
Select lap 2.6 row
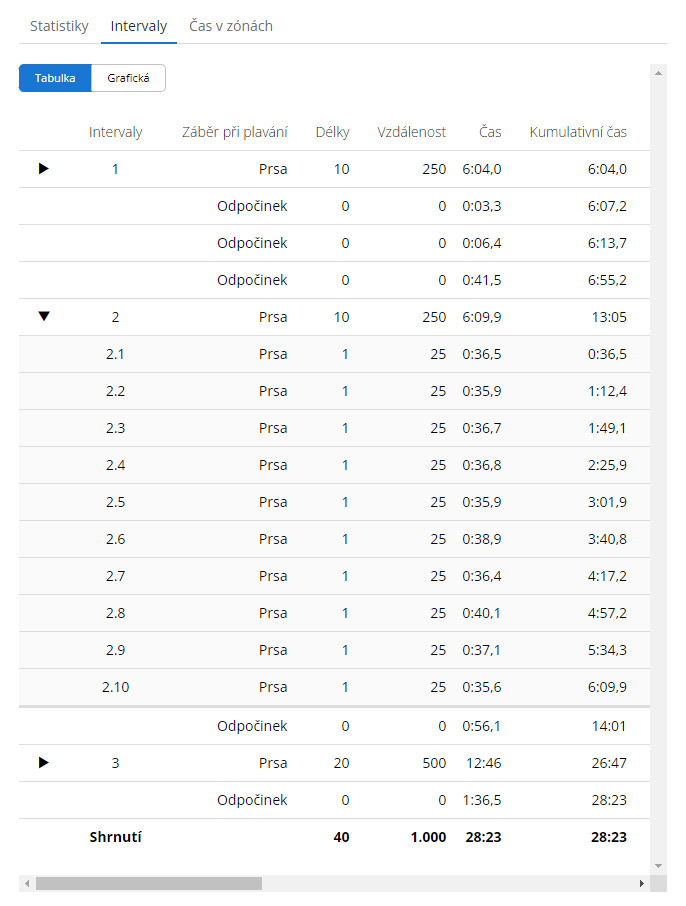[x=334, y=539]
